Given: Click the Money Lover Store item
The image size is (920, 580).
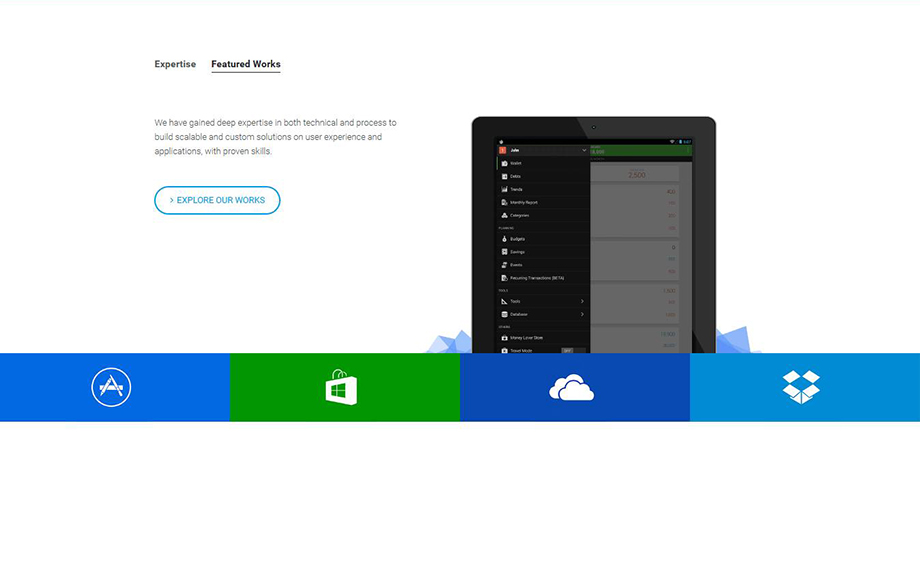Looking at the screenshot, I should pos(526,338).
